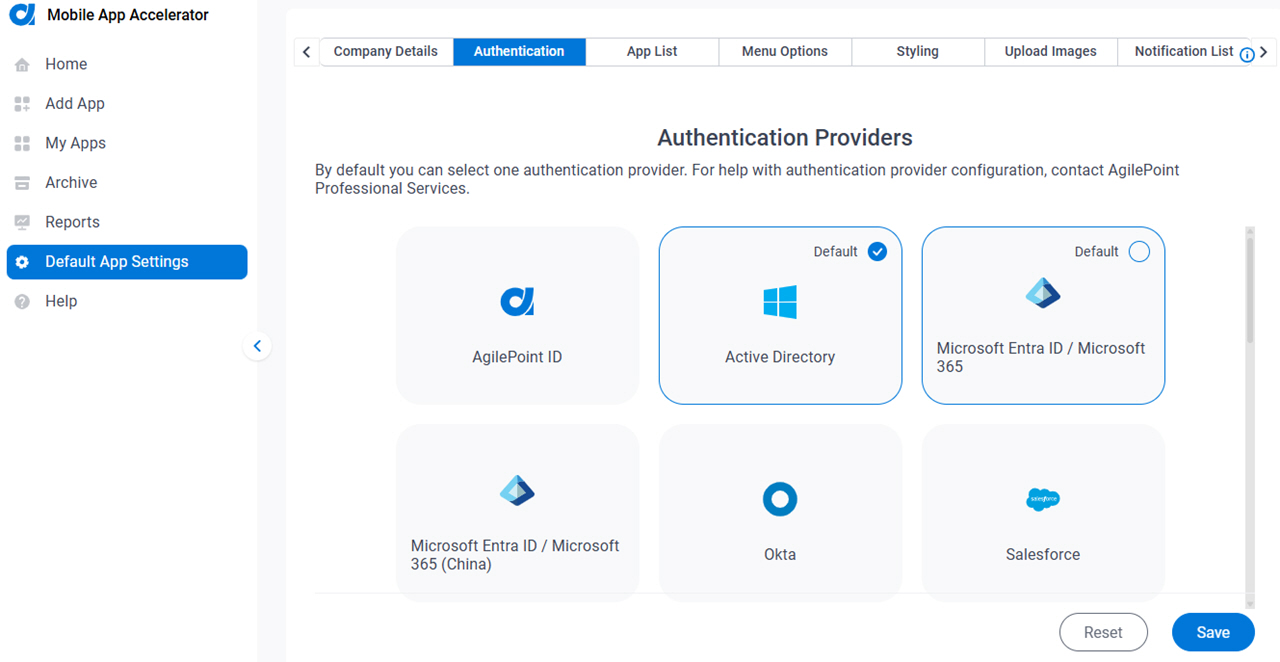Click the Mobile App Accelerator logo icon
This screenshot has width=1280, height=662.
[22, 15]
